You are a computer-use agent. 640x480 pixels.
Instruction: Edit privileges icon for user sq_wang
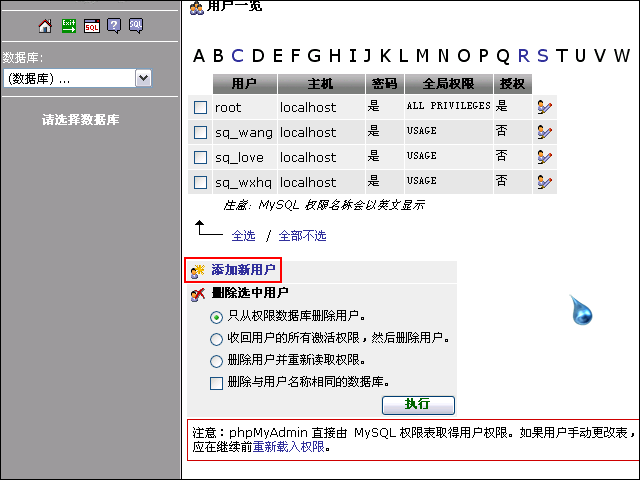(x=544, y=132)
